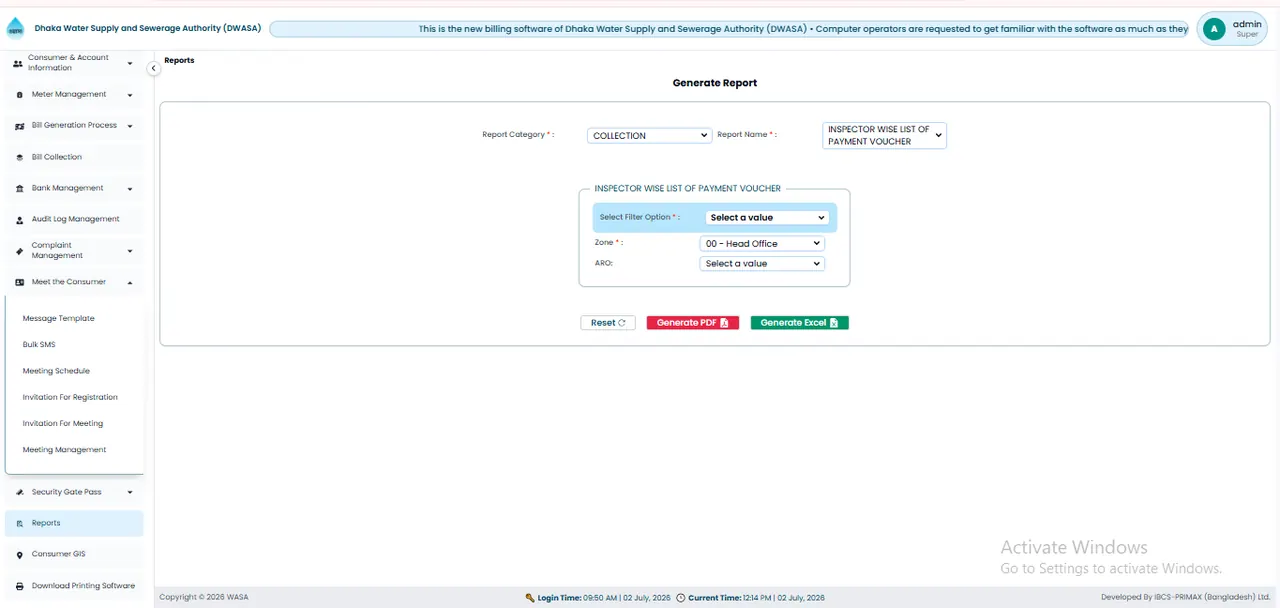This screenshot has width=1280, height=608.
Task: Click the Generate Excel button
Action: [799, 323]
